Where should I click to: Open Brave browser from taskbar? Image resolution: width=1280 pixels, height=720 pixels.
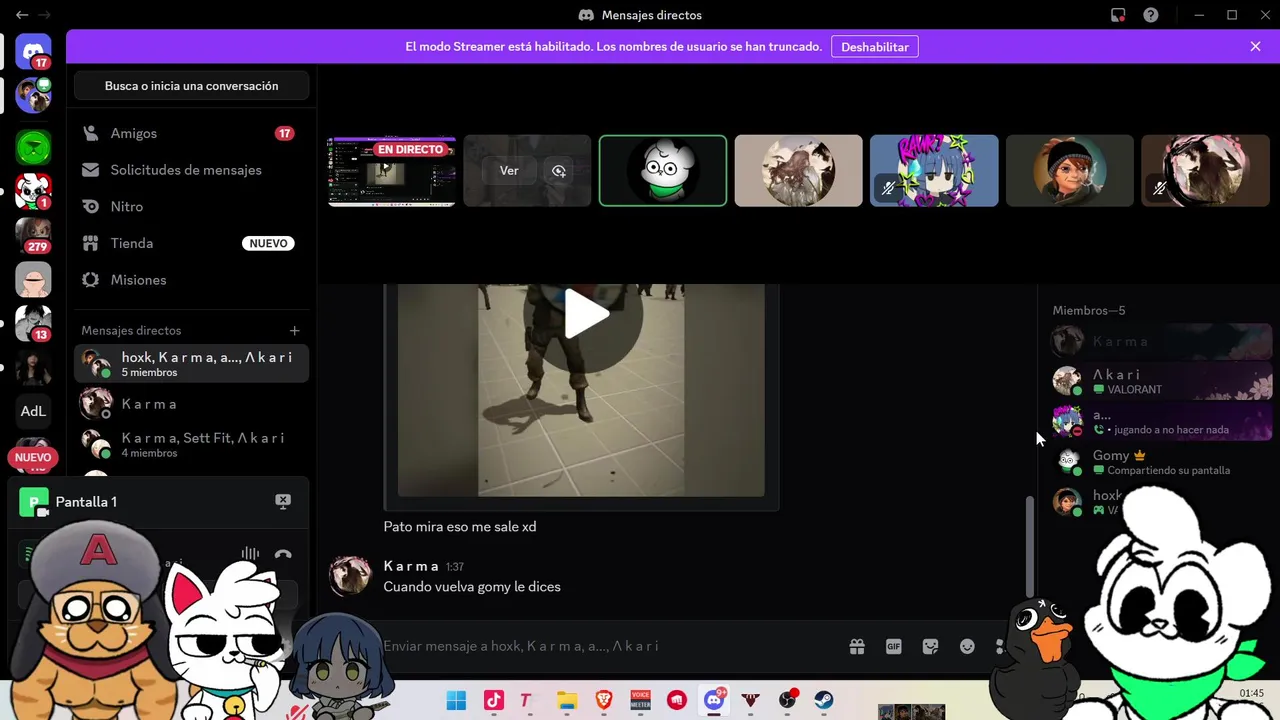point(604,700)
